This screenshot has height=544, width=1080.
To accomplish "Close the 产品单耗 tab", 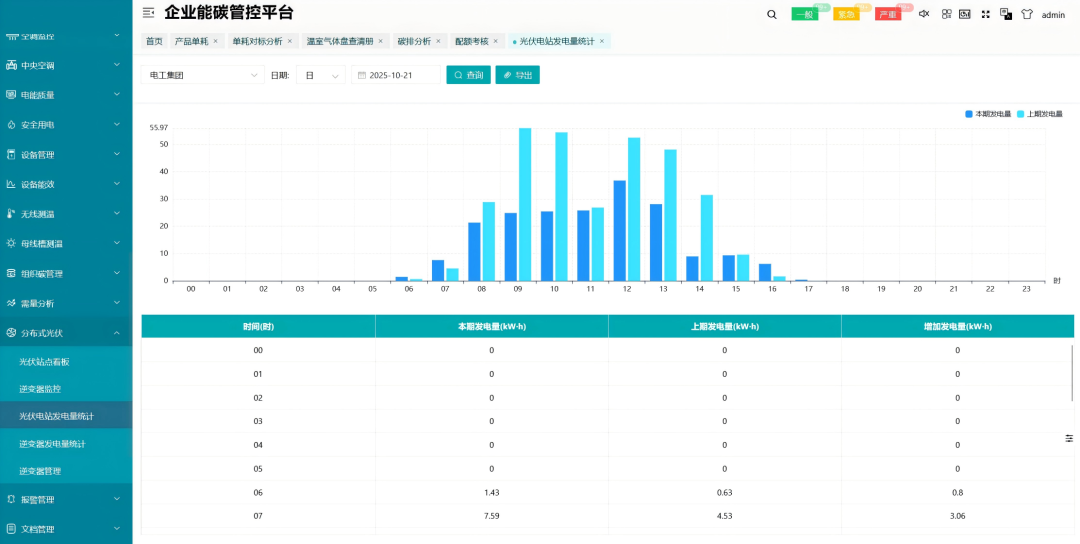I will pos(215,41).
